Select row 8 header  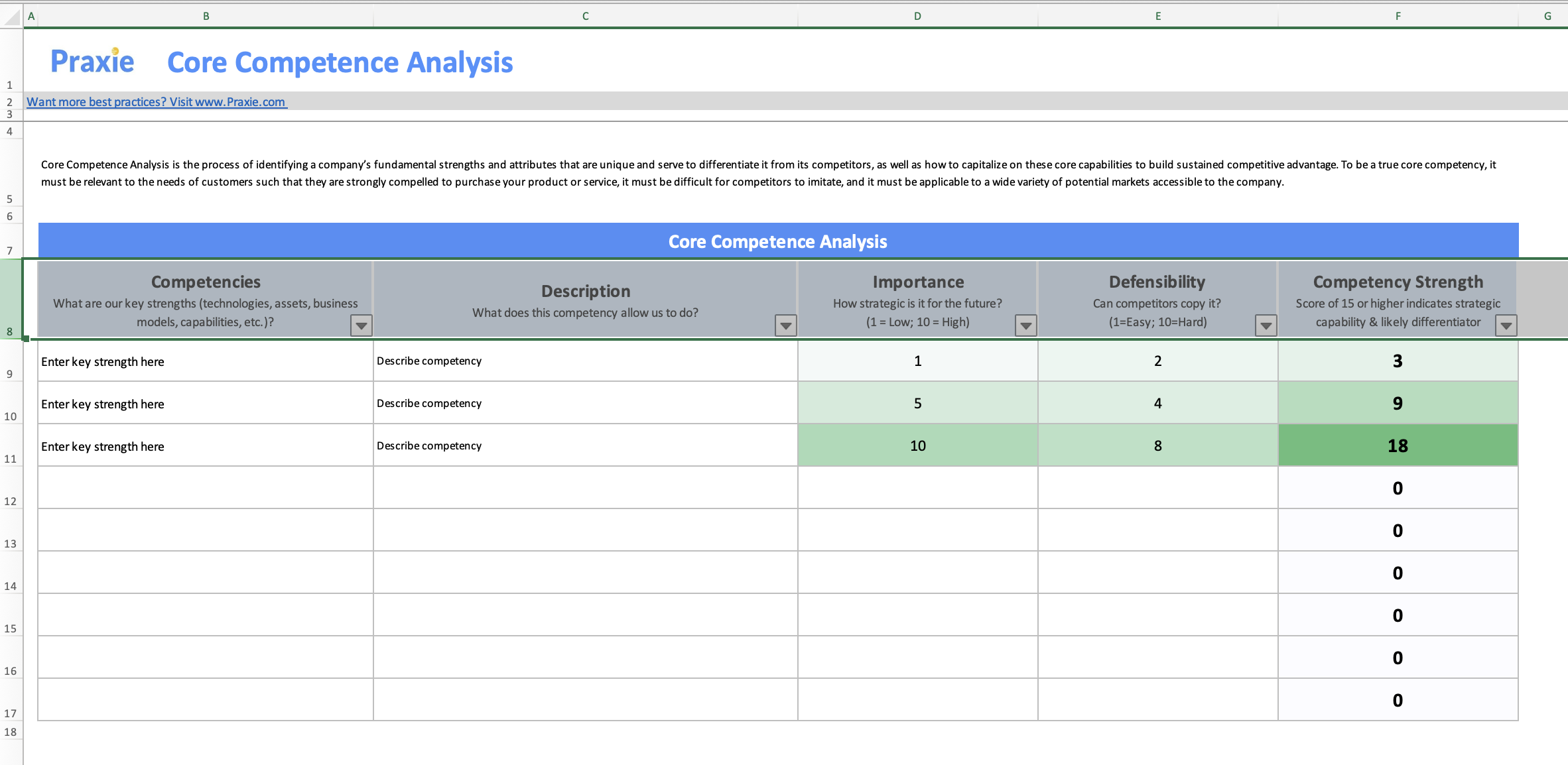[11, 299]
